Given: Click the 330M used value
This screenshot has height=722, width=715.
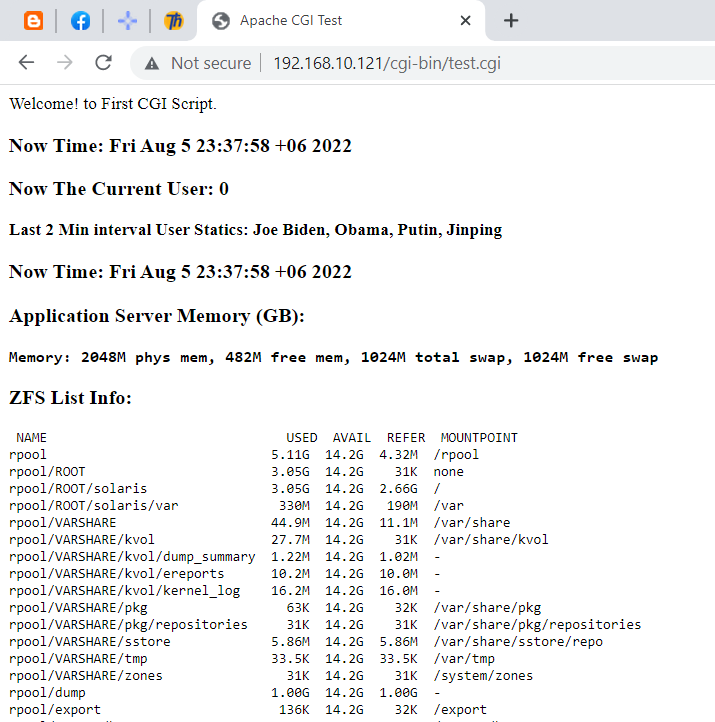Looking at the screenshot, I should pyautogui.click(x=294, y=506).
